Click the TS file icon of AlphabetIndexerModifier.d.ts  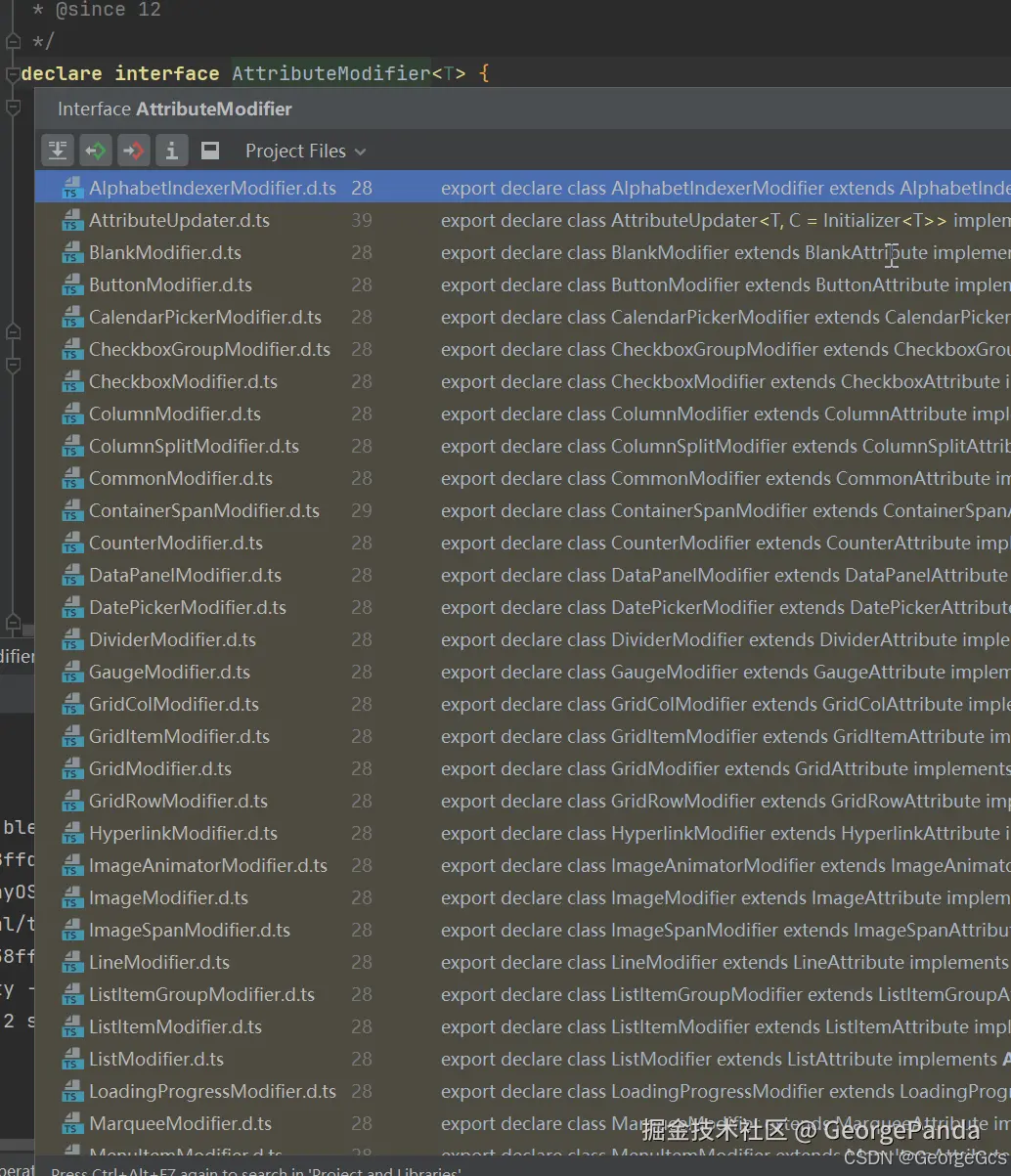point(72,189)
